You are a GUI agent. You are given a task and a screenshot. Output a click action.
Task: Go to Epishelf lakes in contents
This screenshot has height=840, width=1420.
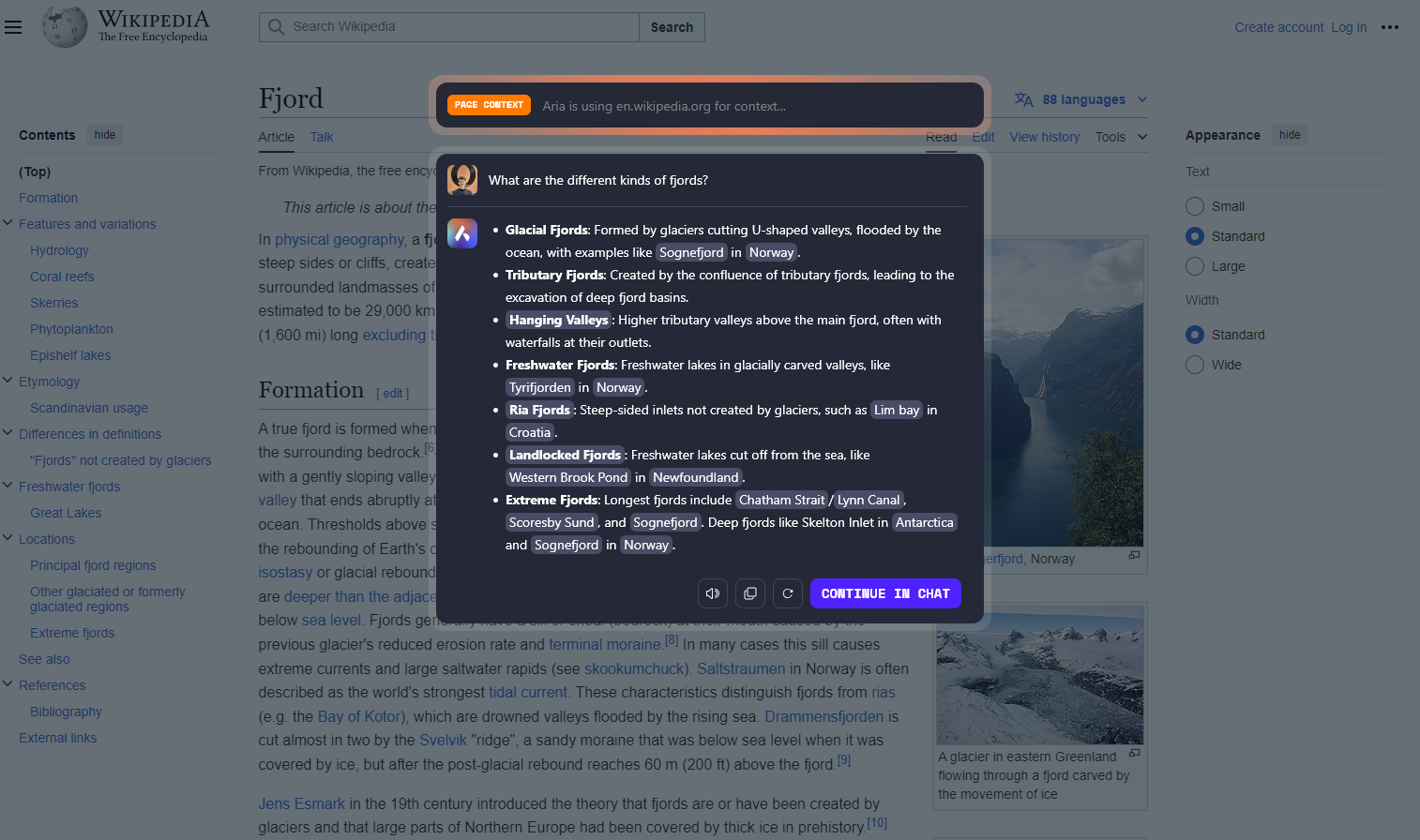point(70,355)
